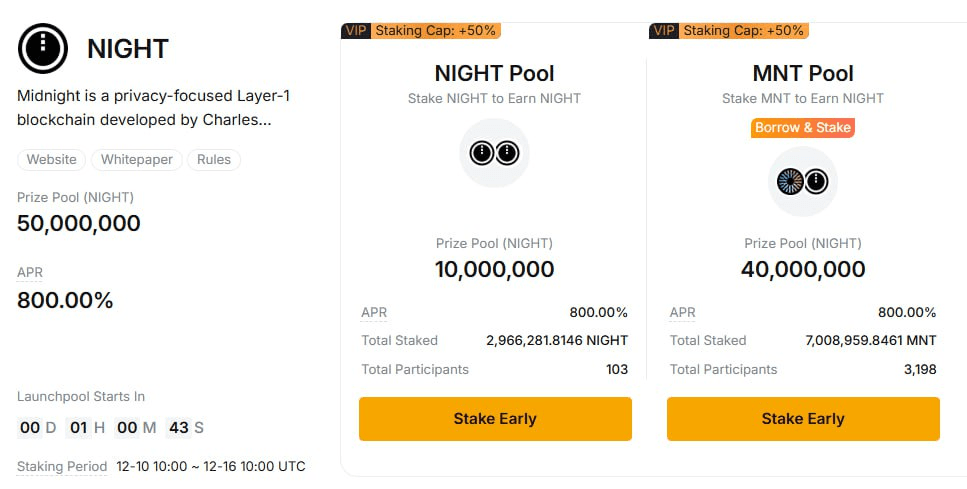Click the NIGHT Pool paired token icon
The width and height of the screenshot is (967, 489).
[494, 153]
